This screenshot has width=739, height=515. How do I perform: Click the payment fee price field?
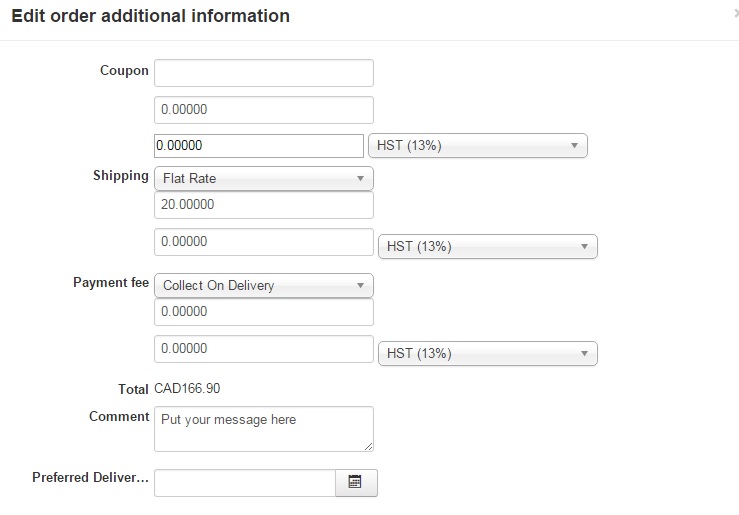(x=264, y=312)
